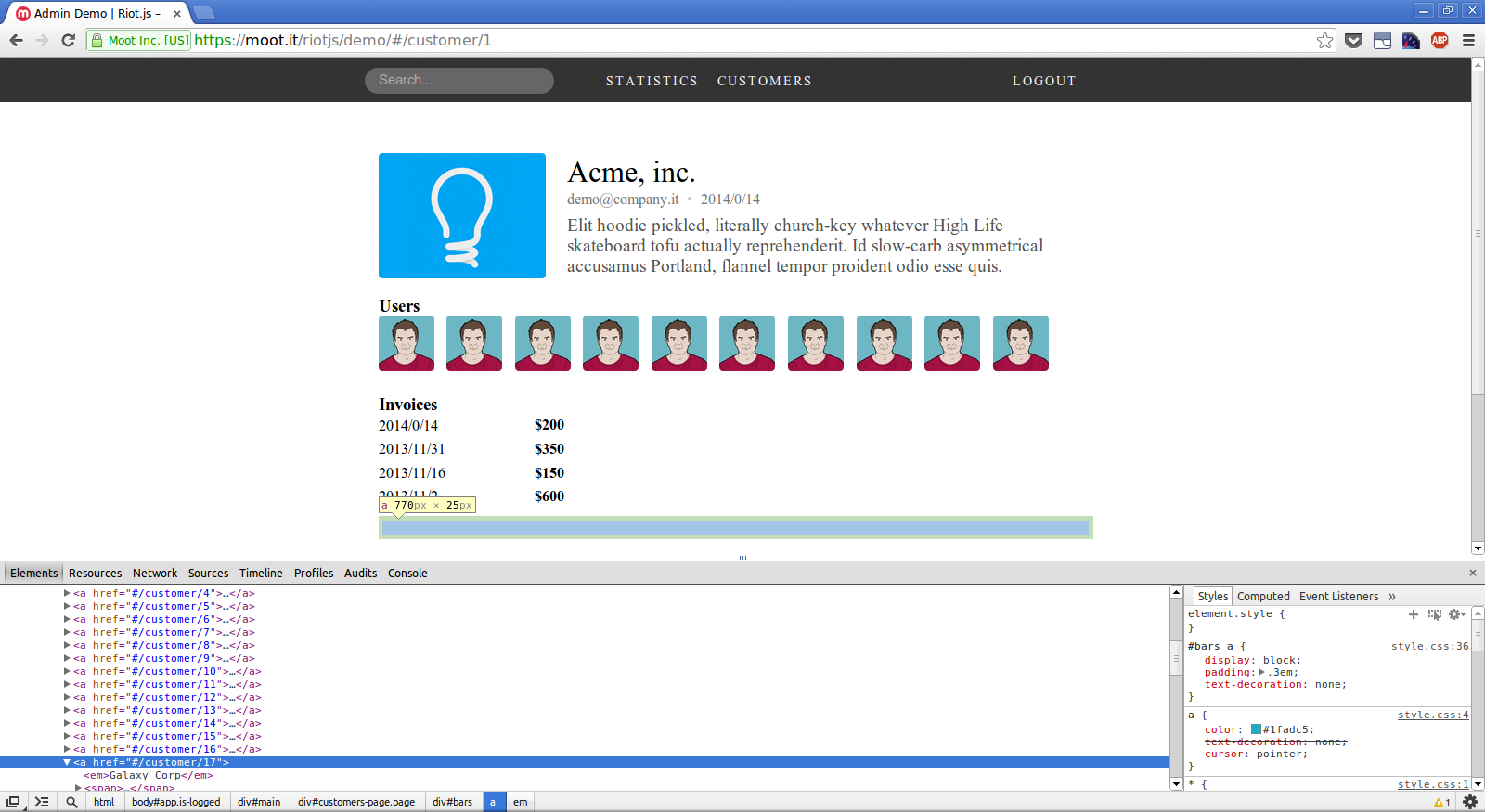
Task: Select div#customers-page.page in the breadcrumb
Action: pos(356,802)
